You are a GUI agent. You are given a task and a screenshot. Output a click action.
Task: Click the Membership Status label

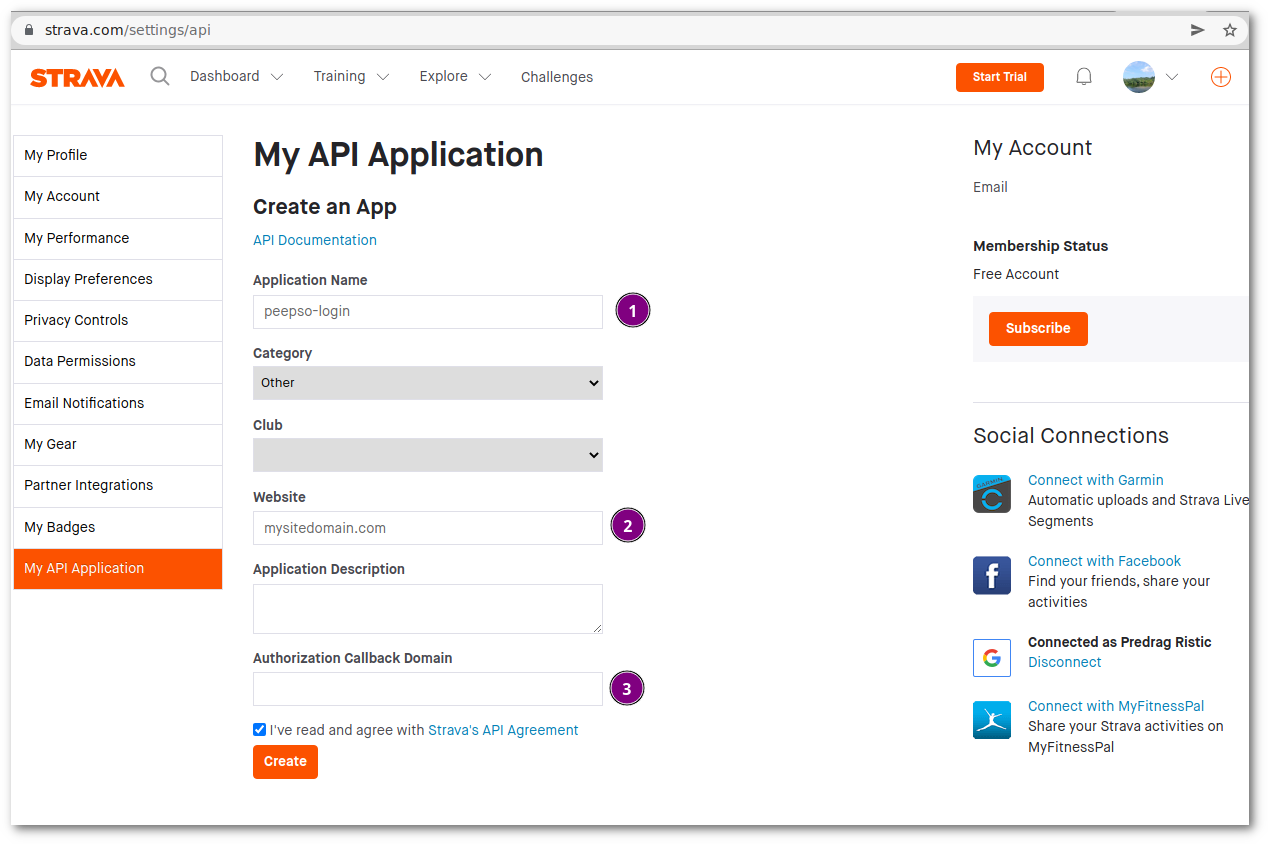[x=1040, y=246]
